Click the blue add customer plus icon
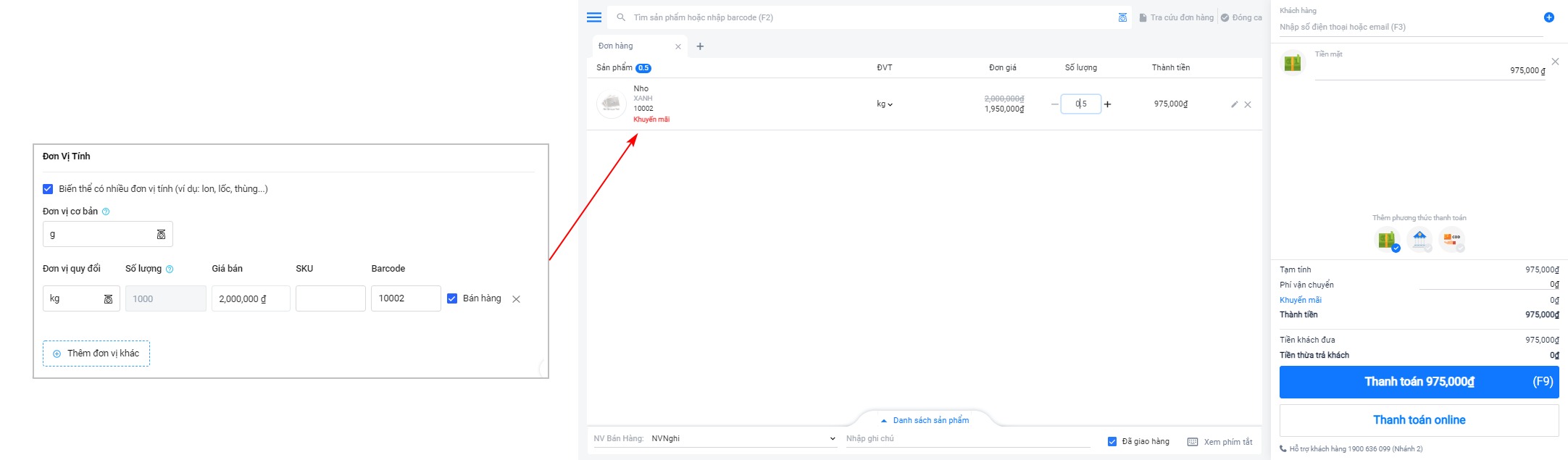This screenshot has height=460, width=1568. tap(1548, 17)
